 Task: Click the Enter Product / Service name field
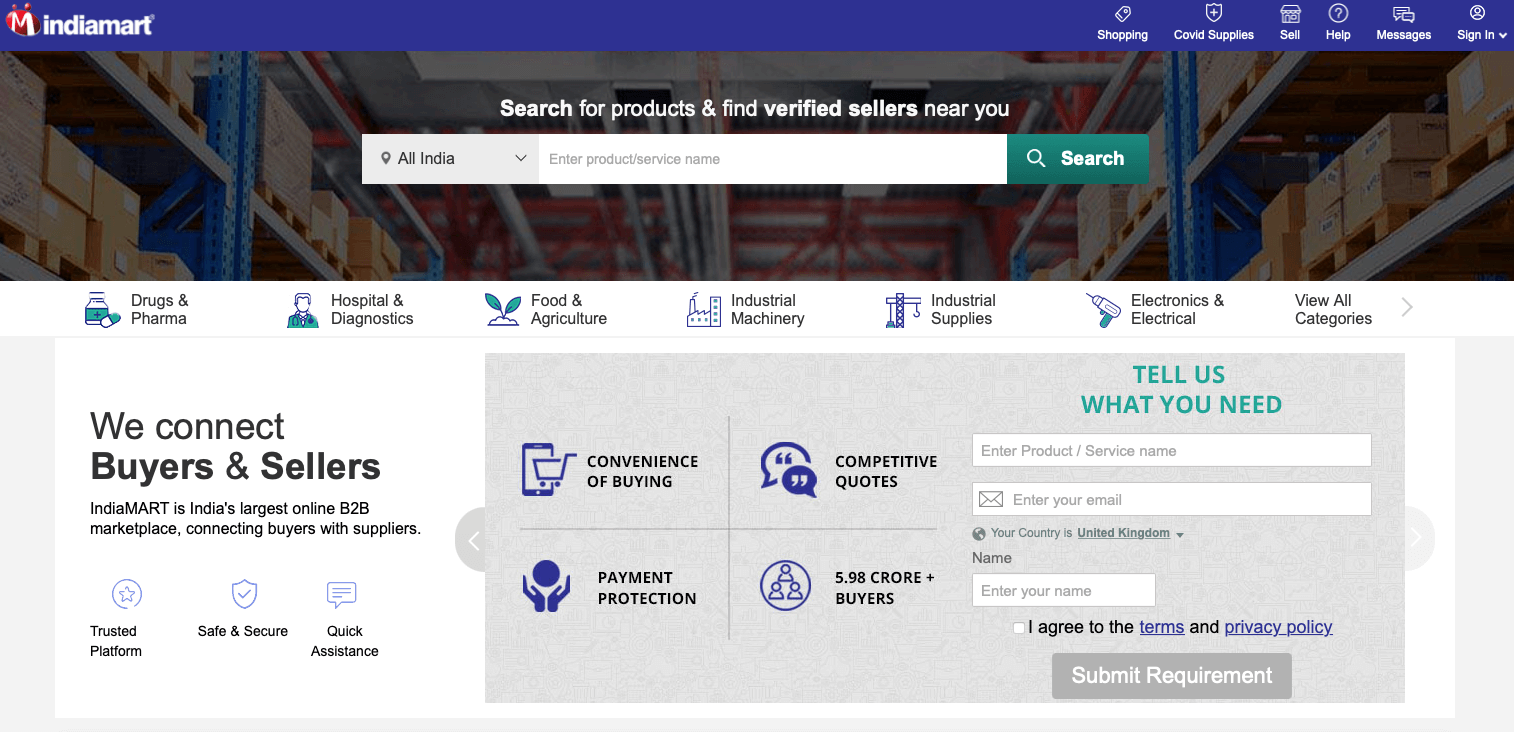pos(1172,450)
